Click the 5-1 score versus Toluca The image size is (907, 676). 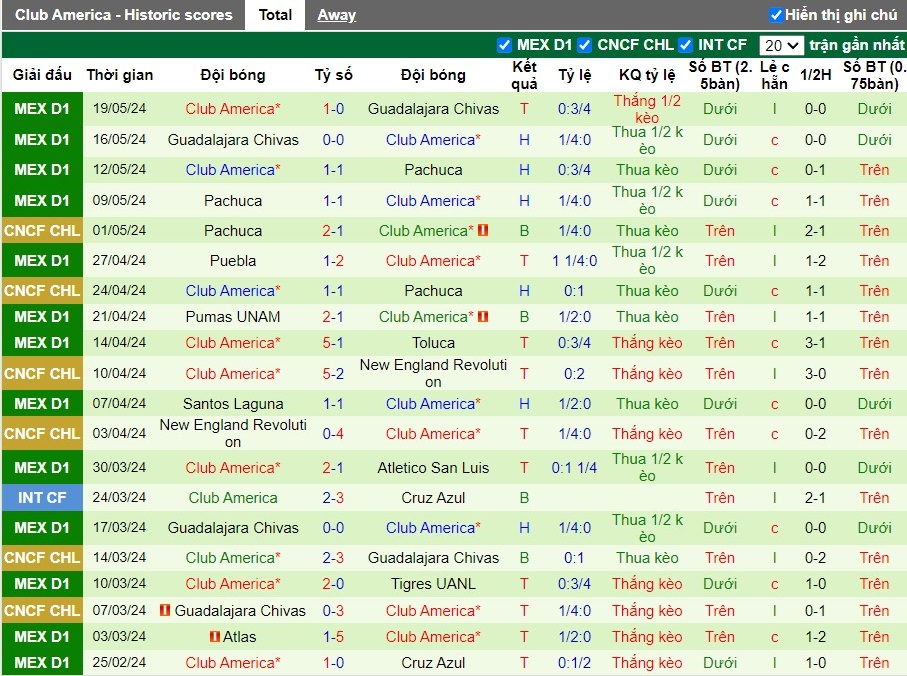[x=333, y=342]
